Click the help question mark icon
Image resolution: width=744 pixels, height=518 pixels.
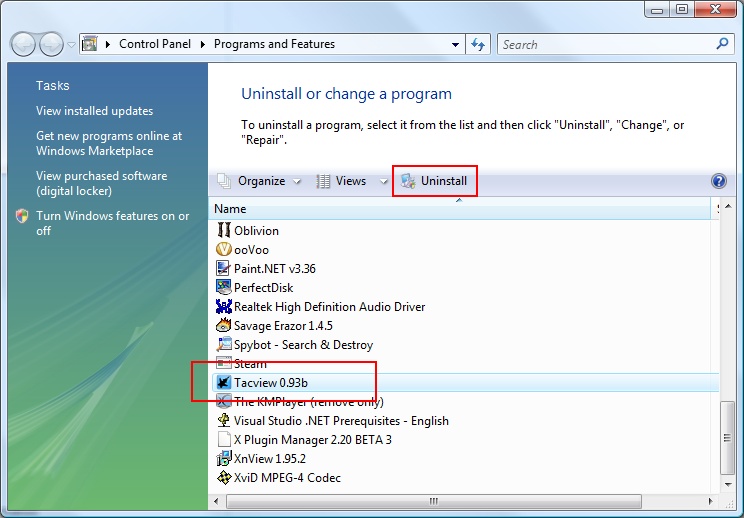pos(719,181)
